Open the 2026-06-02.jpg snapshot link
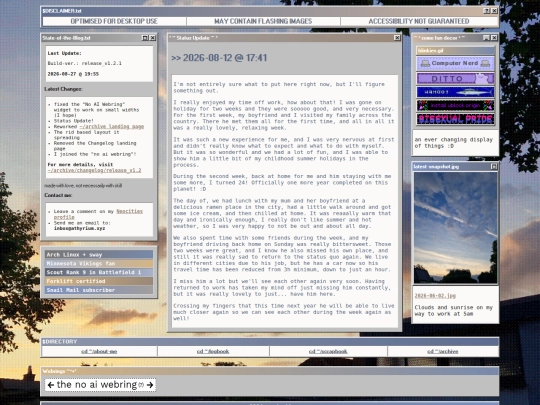The height and width of the screenshot is (405, 540). coord(435,296)
